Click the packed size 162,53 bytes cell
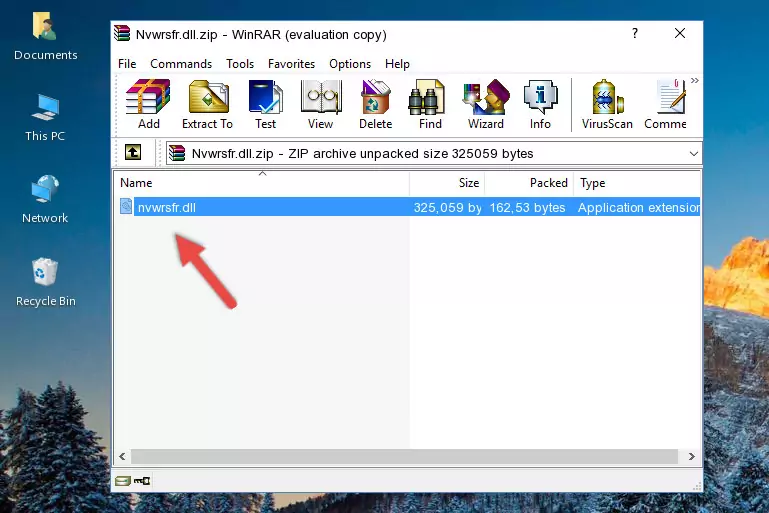 [527, 207]
